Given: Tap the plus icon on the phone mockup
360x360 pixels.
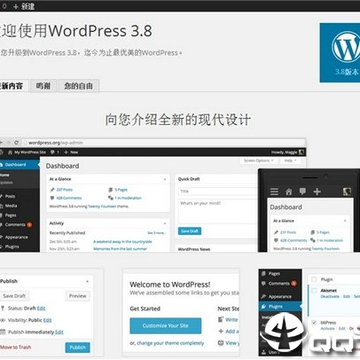Looking at the screenshot, I should [317, 192].
